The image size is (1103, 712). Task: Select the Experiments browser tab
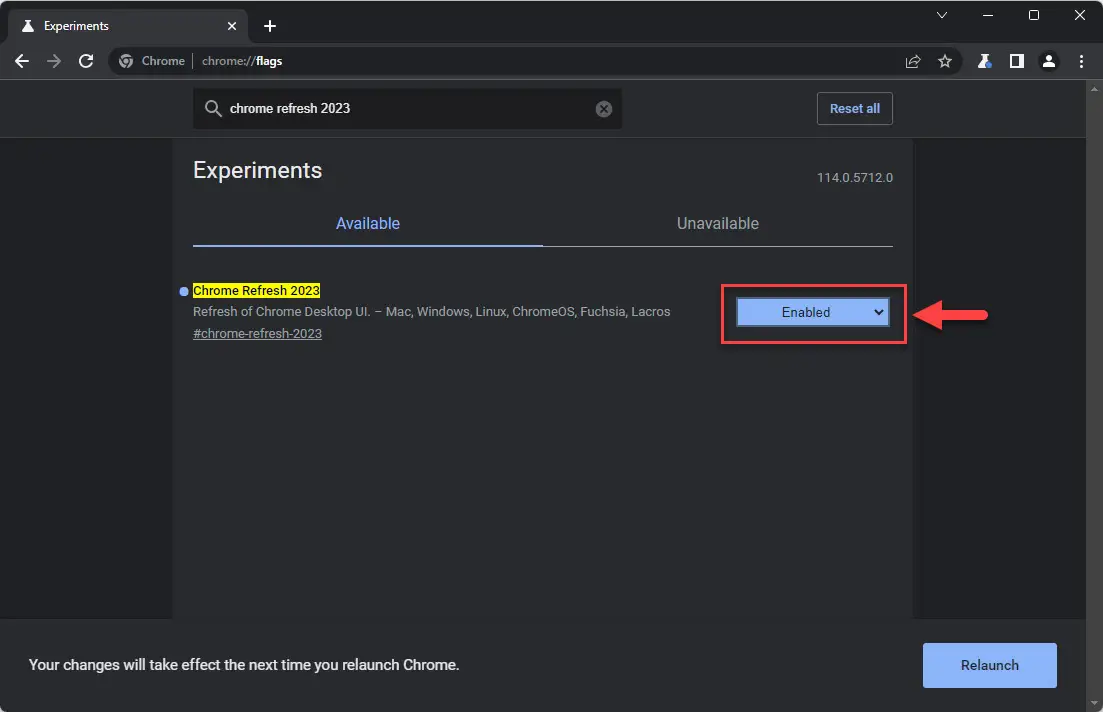pyautogui.click(x=128, y=26)
